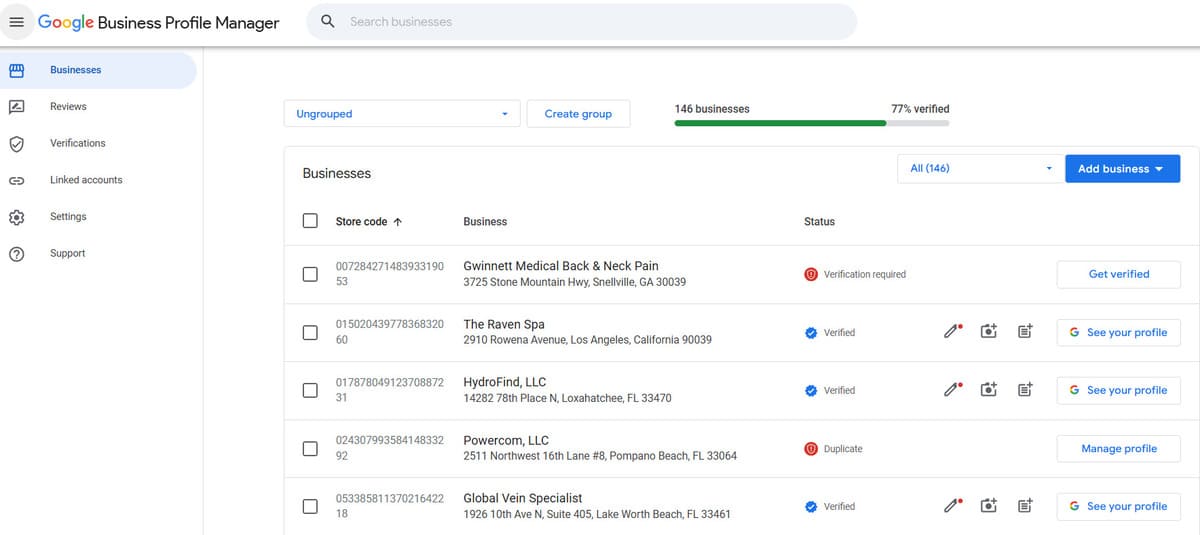Toggle the select-all businesses checkbox

tap(310, 221)
